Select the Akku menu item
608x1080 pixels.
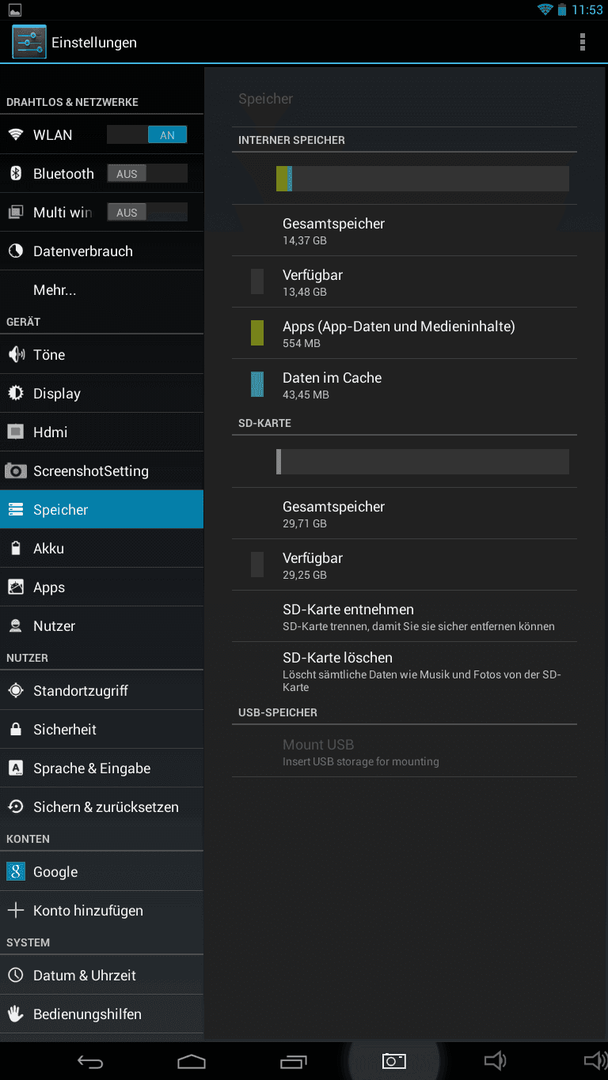pyautogui.click(x=102, y=548)
